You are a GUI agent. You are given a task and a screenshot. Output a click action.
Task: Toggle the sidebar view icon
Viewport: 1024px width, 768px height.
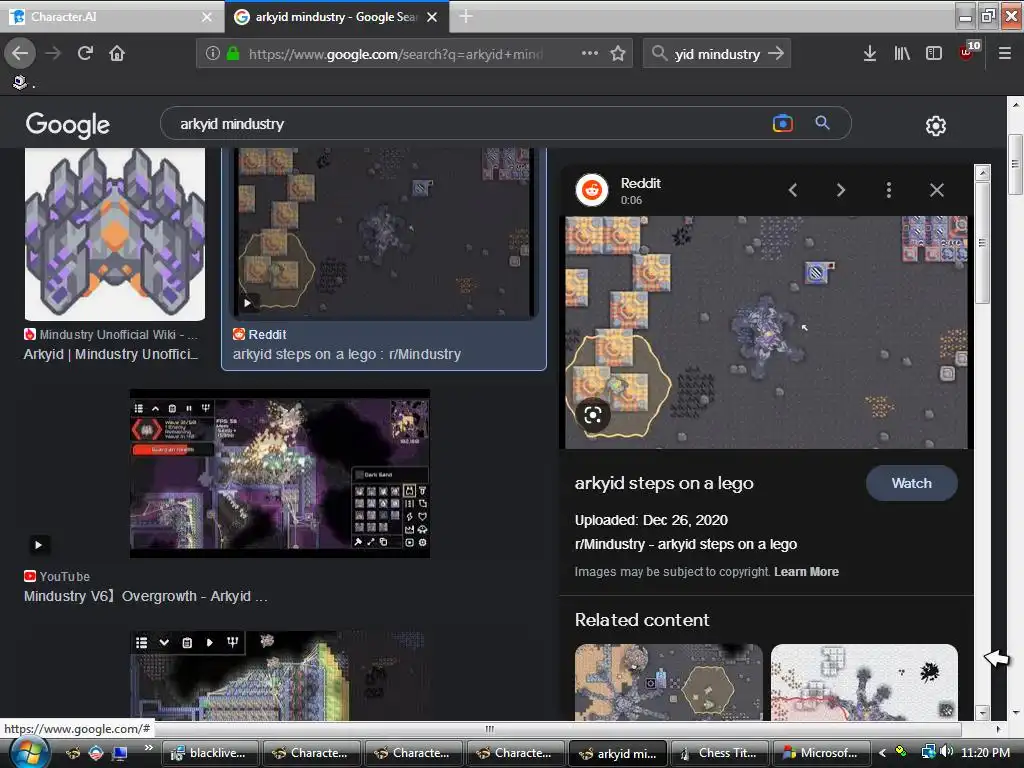click(934, 54)
